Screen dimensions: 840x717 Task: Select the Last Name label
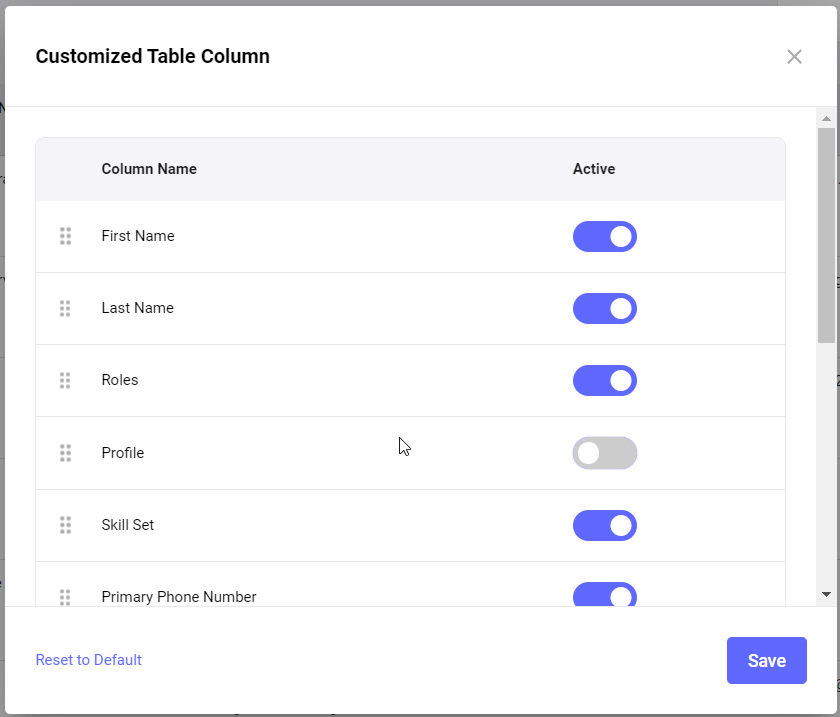[x=137, y=308]
